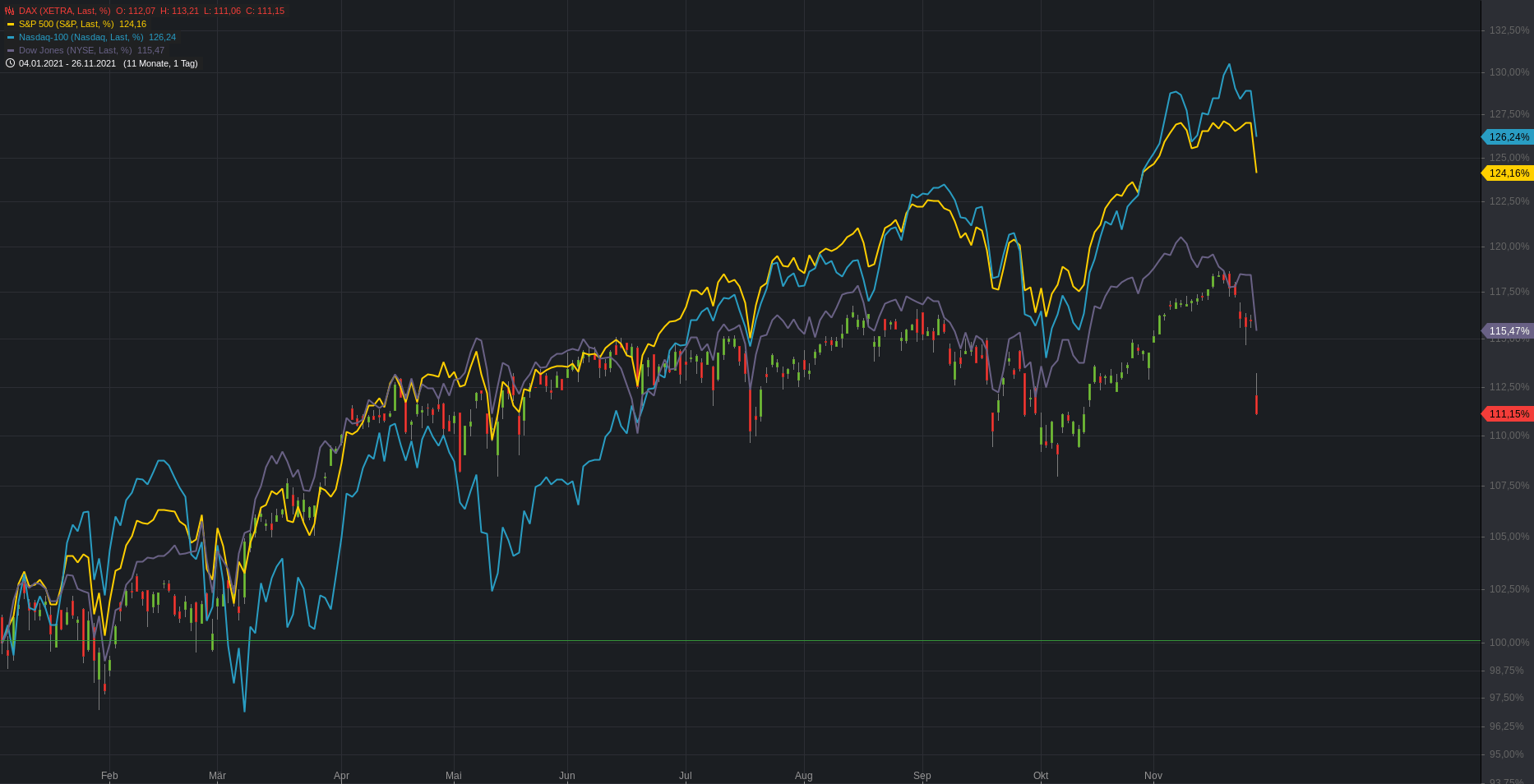Click the yellow 124,16% price axis tag
The image size is (1534, 784).
click(1507, 173)
